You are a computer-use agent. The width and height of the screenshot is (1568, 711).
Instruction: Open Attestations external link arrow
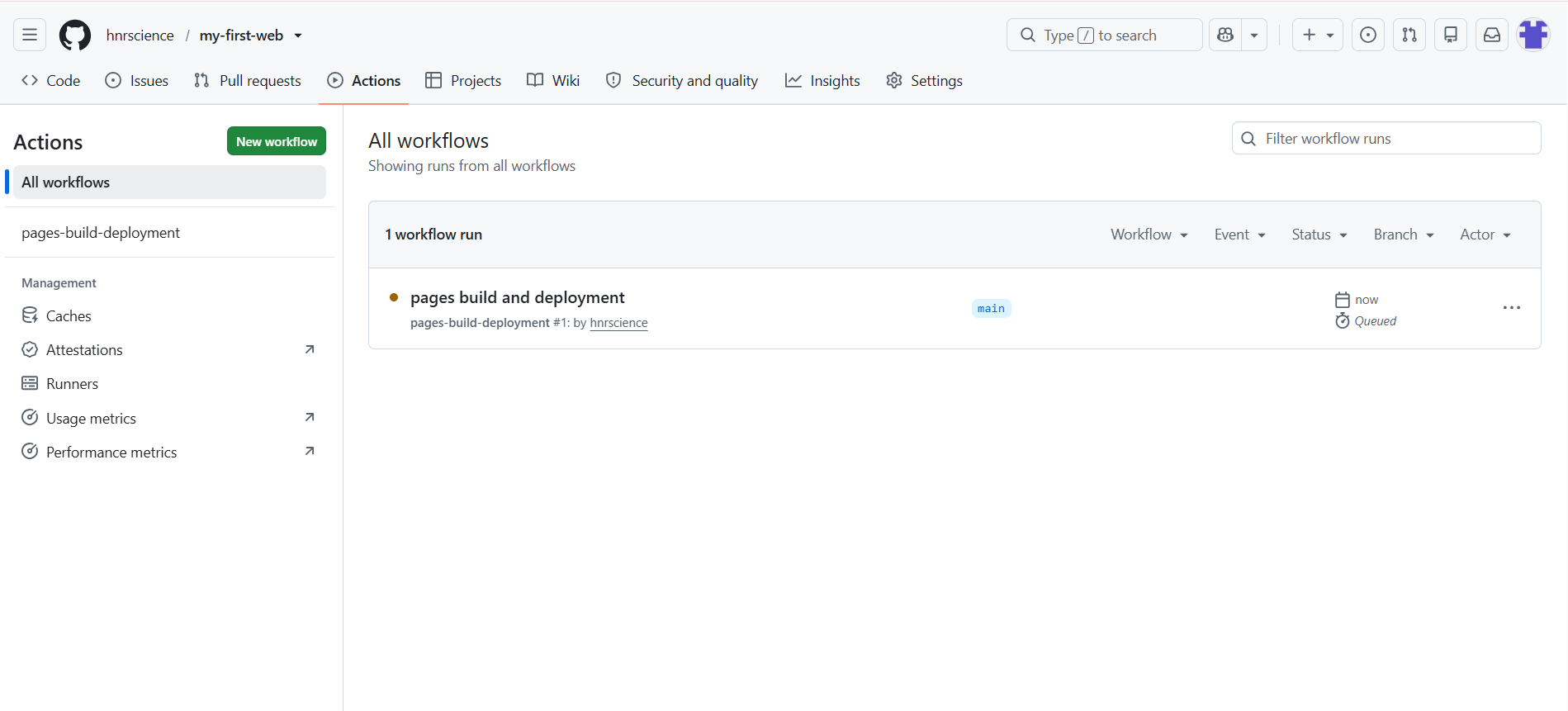pyautogui.click(x=310, y=349)
